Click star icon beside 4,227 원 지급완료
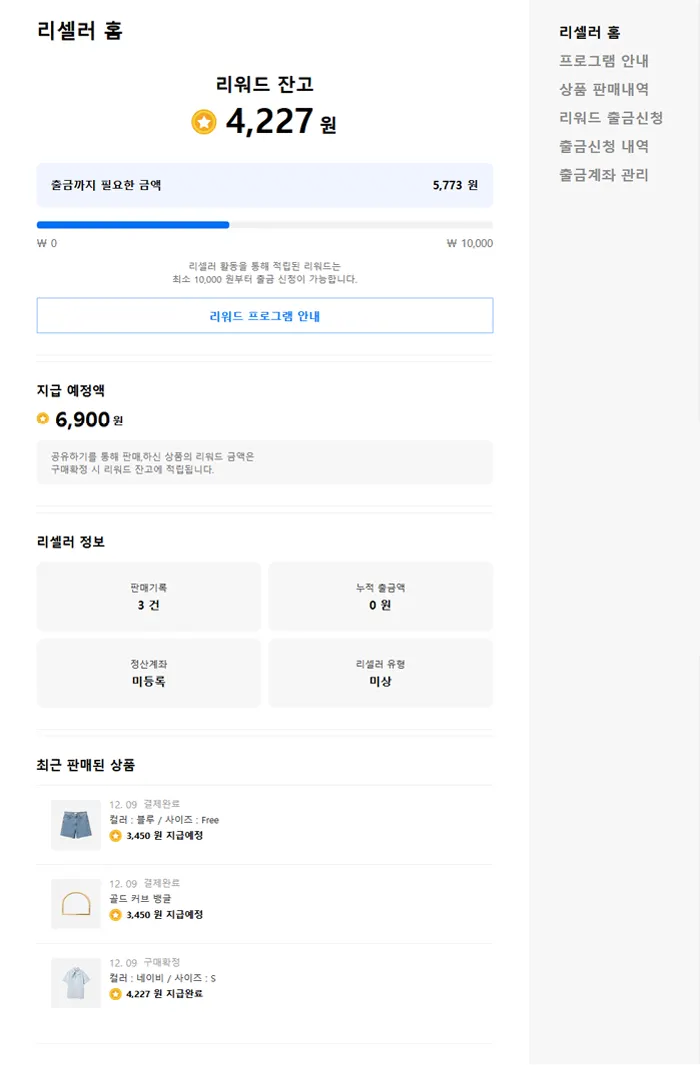 click(x=115, y=994)
